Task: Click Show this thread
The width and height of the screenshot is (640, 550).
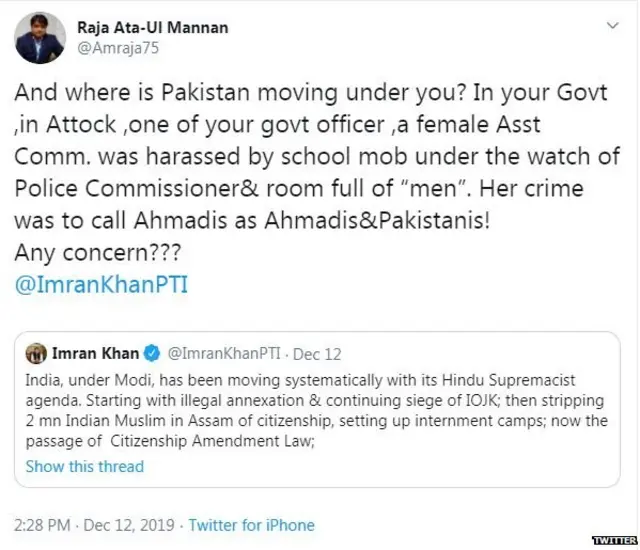Action: pyautogui.click(x=84, y=466)
